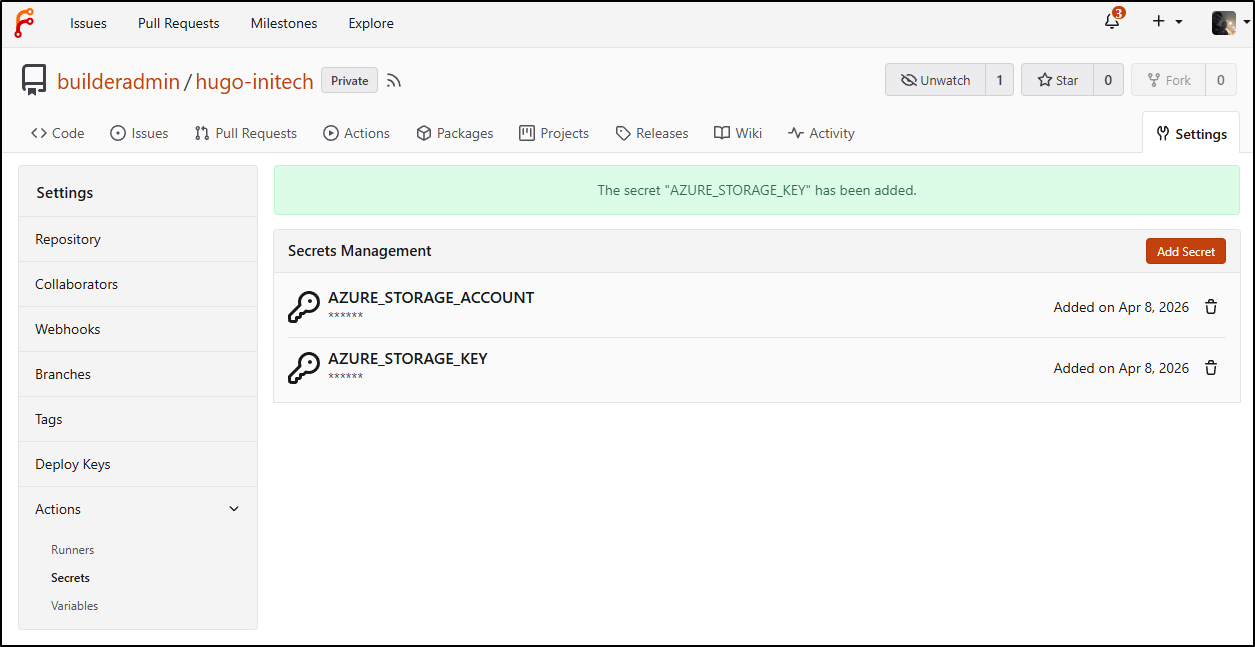Viewport: 1255px width, 647px height.
Task: Switch to the Packages tab
Action: tap(455, 133)
